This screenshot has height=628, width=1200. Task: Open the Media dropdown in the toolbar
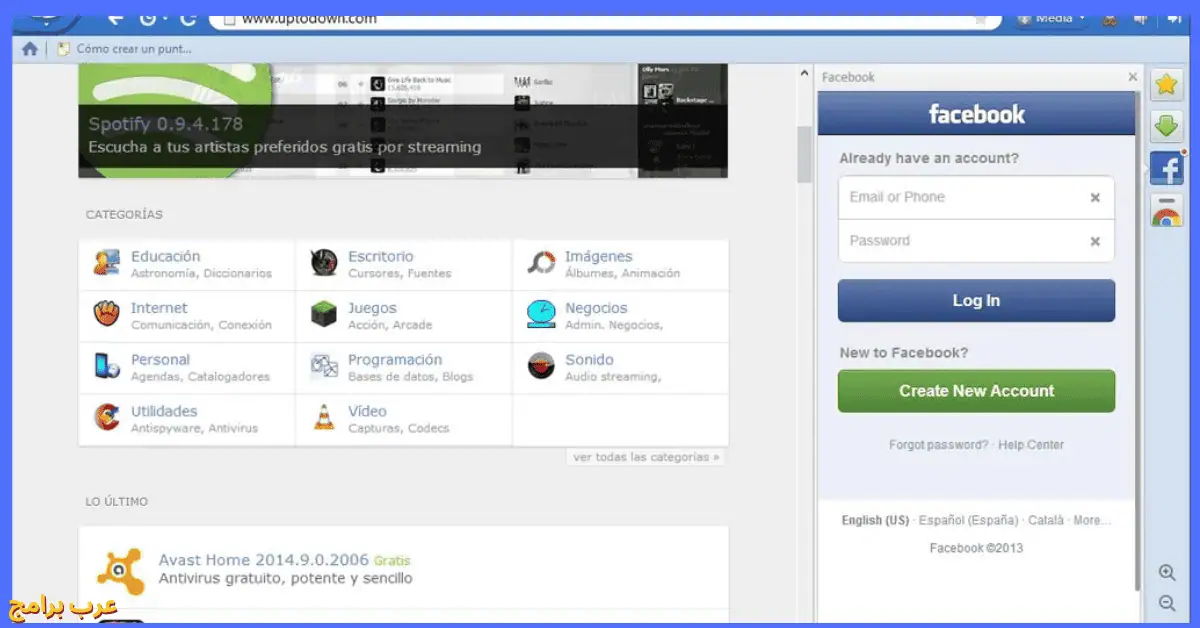click(1053, 18)
